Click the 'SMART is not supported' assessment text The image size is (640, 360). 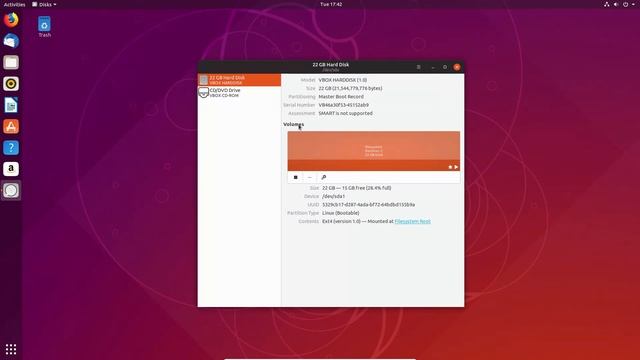click(x=345, y=113)
